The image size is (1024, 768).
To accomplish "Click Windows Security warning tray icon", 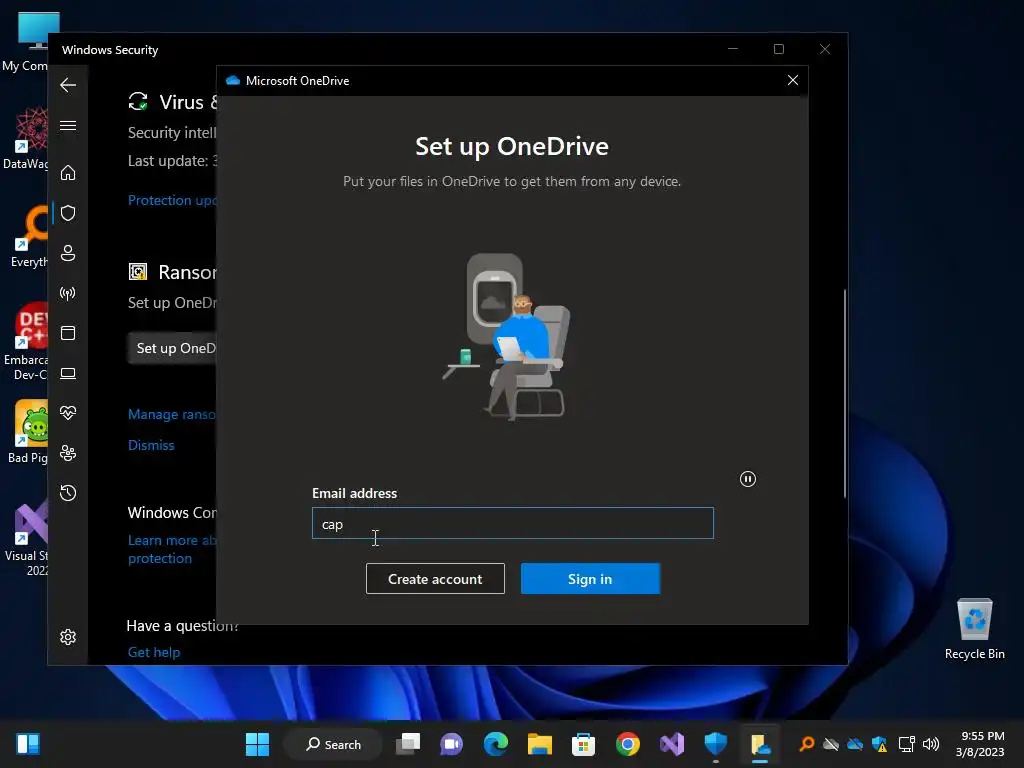I will click(x=880, y=744).
